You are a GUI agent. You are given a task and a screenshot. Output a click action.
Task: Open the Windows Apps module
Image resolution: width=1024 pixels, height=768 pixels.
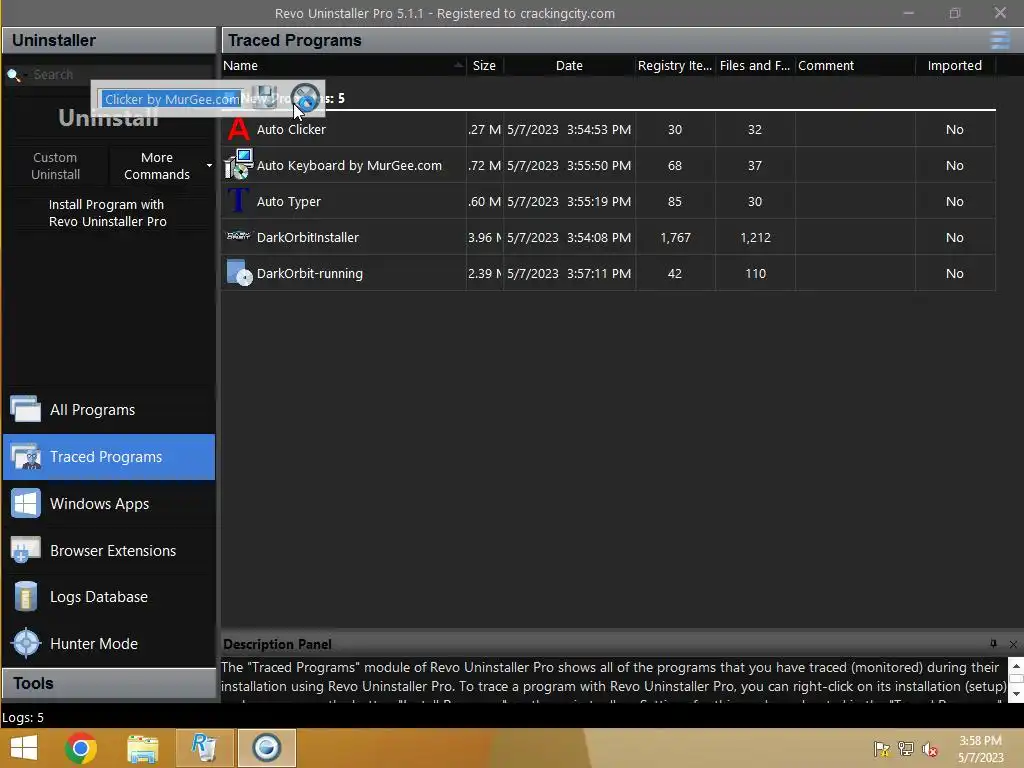pos(108,504)
